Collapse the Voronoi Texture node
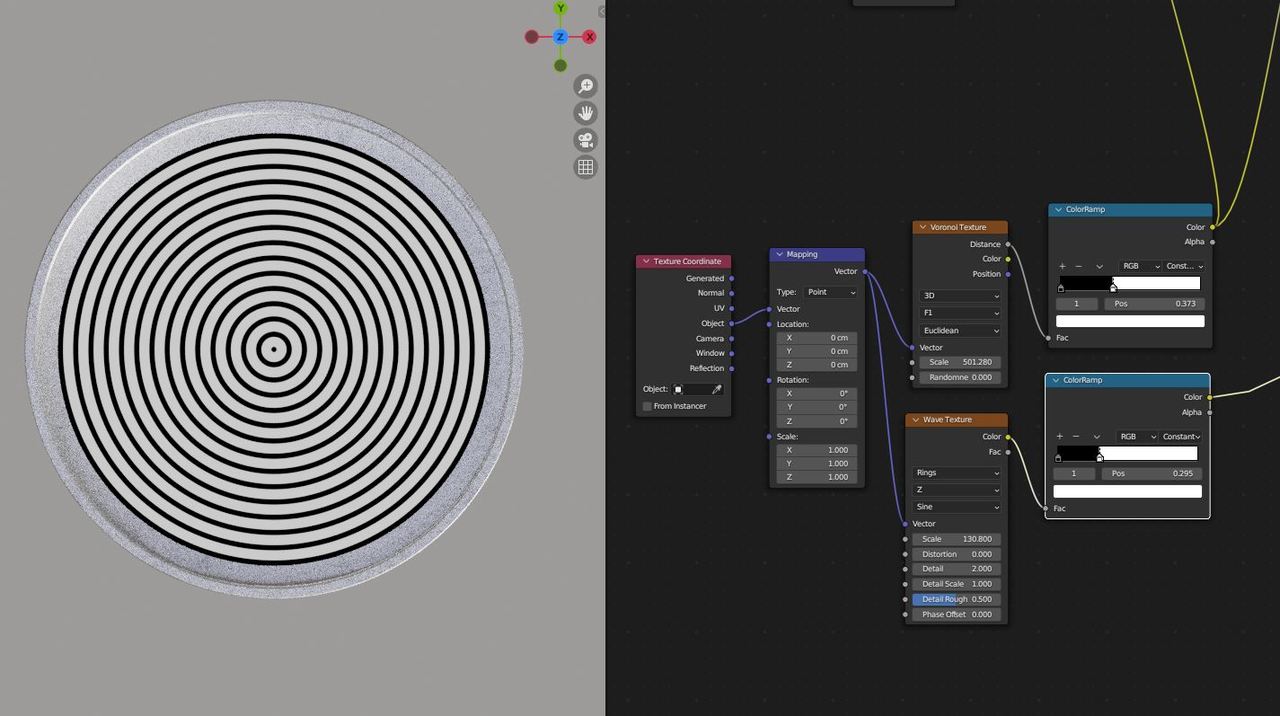Viewport: 1280px width, 716px height. [x=923, y=227]
